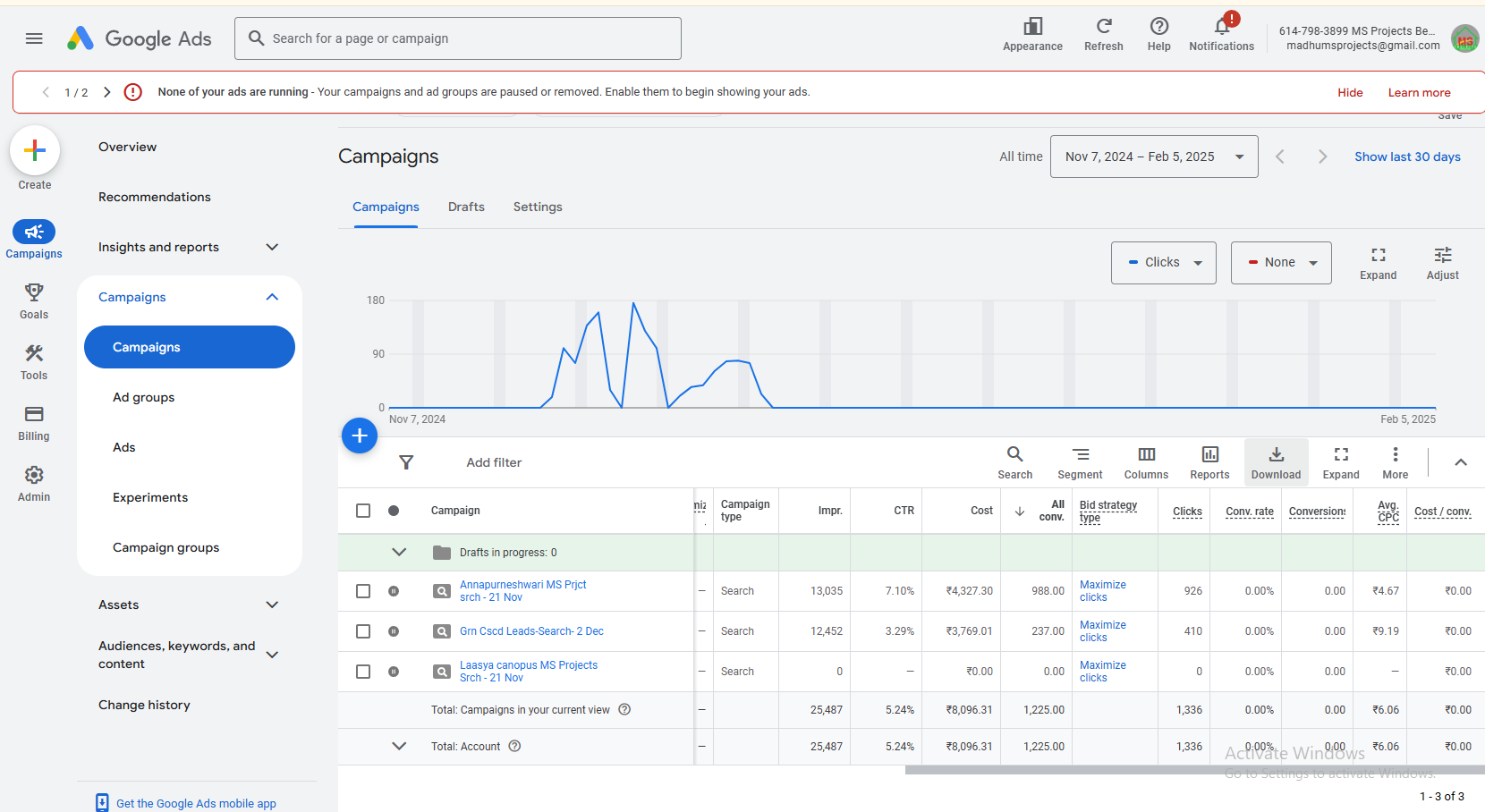Toggle the select-all checkbox in table header
Viewport: 1485px width, 812px height.
363,511
